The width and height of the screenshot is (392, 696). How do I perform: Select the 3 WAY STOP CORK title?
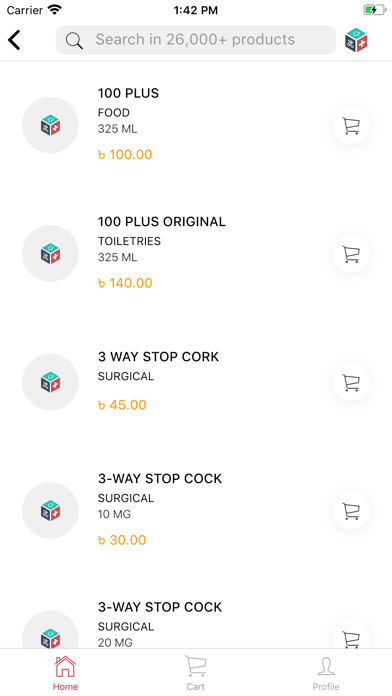click(x=158, y=357)
